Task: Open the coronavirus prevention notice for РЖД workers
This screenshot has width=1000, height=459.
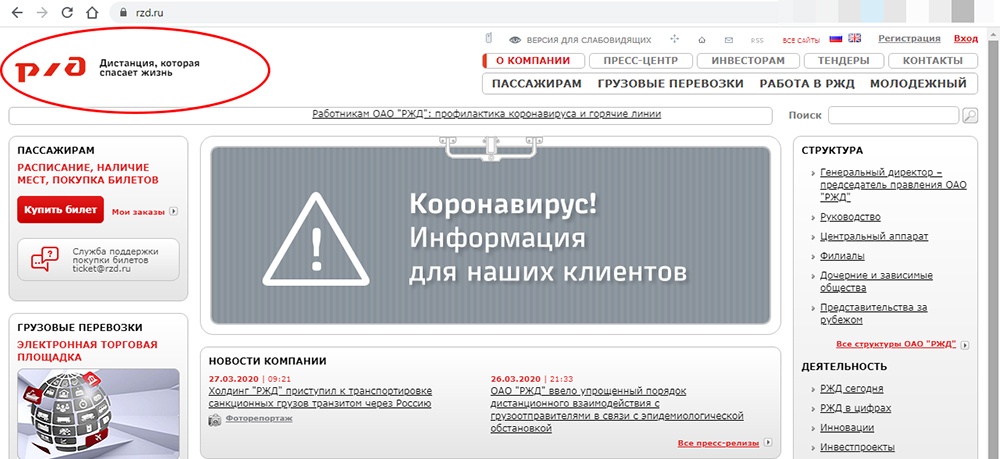Action: [487, 114]
